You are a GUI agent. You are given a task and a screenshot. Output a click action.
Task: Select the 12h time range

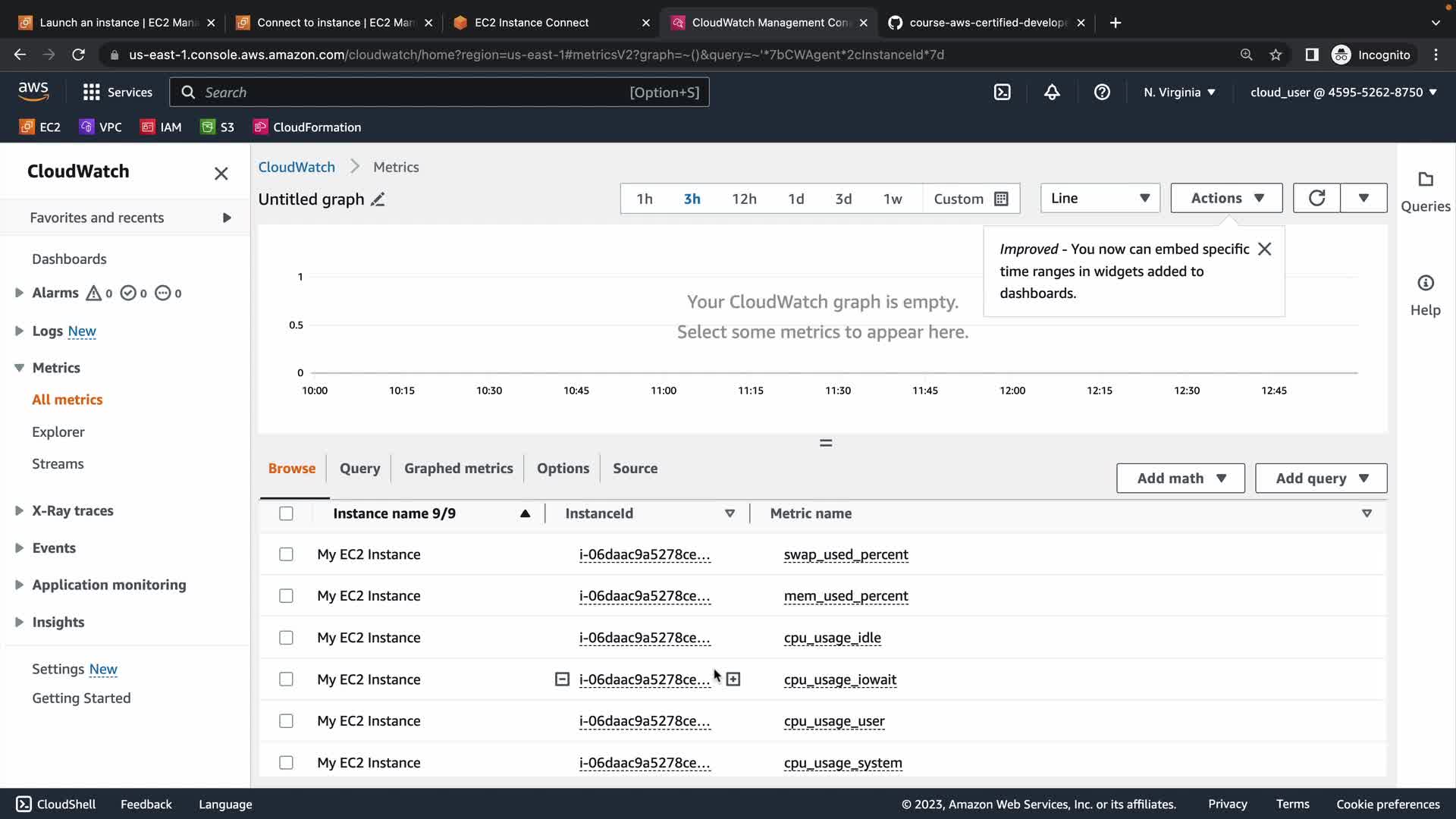(x=743, y=199)
